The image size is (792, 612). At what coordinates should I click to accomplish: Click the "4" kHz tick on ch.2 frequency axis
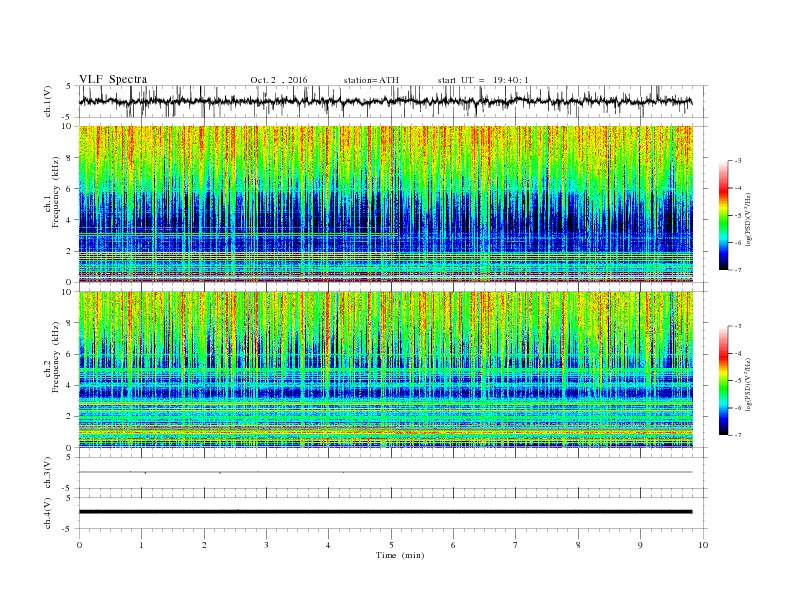point(70,385)
